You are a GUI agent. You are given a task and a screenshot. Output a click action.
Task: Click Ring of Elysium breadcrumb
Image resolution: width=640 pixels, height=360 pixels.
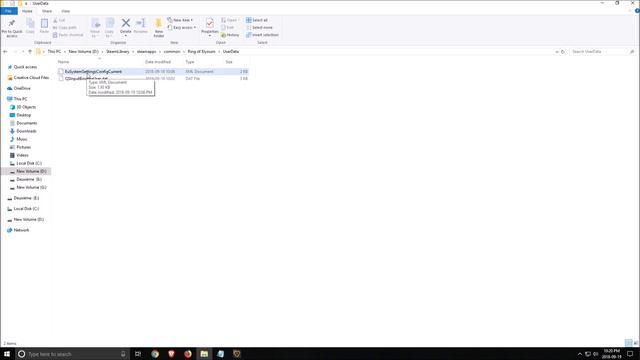point(201,51)
